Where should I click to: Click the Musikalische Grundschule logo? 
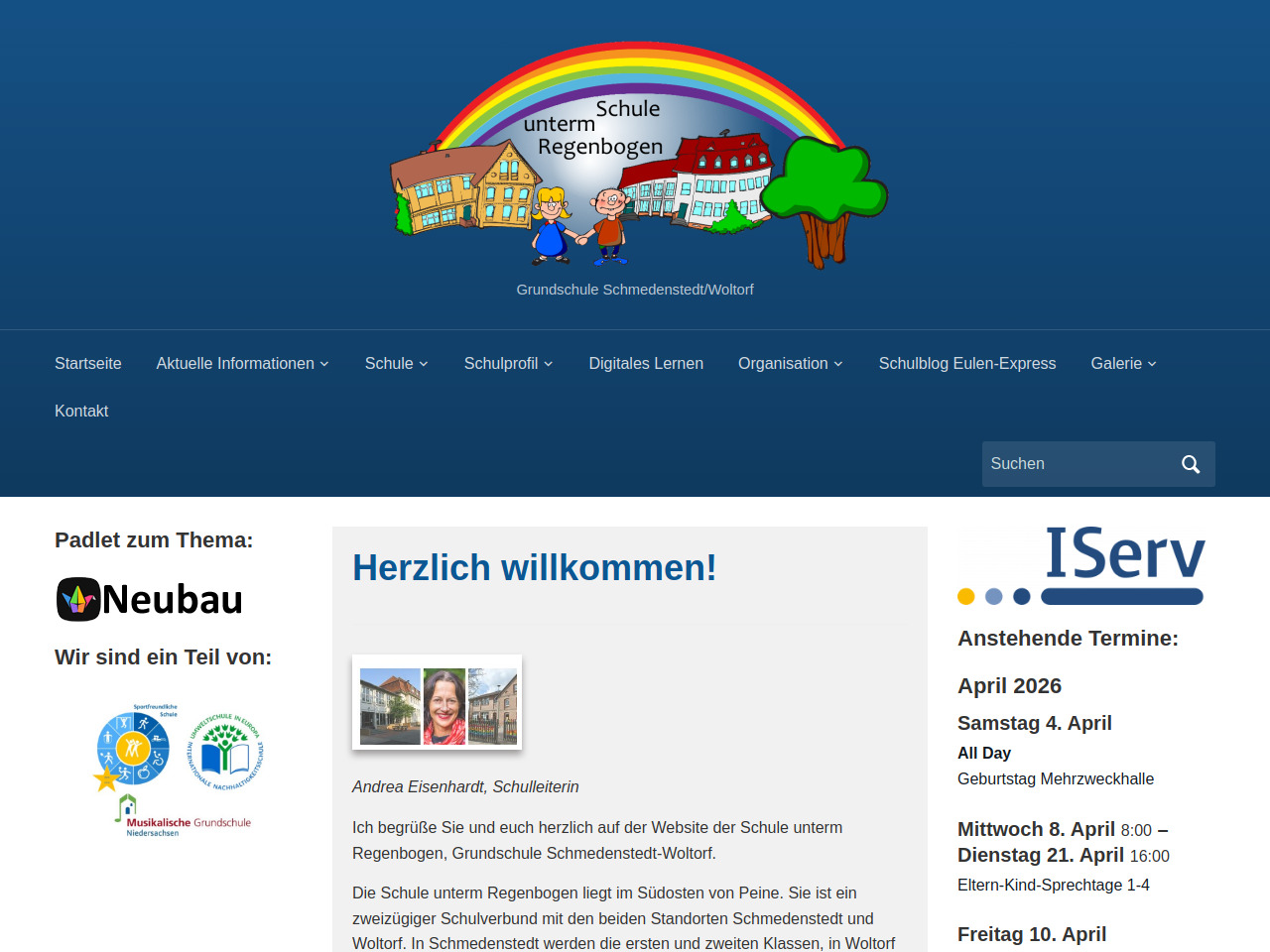tap(184, 818)
